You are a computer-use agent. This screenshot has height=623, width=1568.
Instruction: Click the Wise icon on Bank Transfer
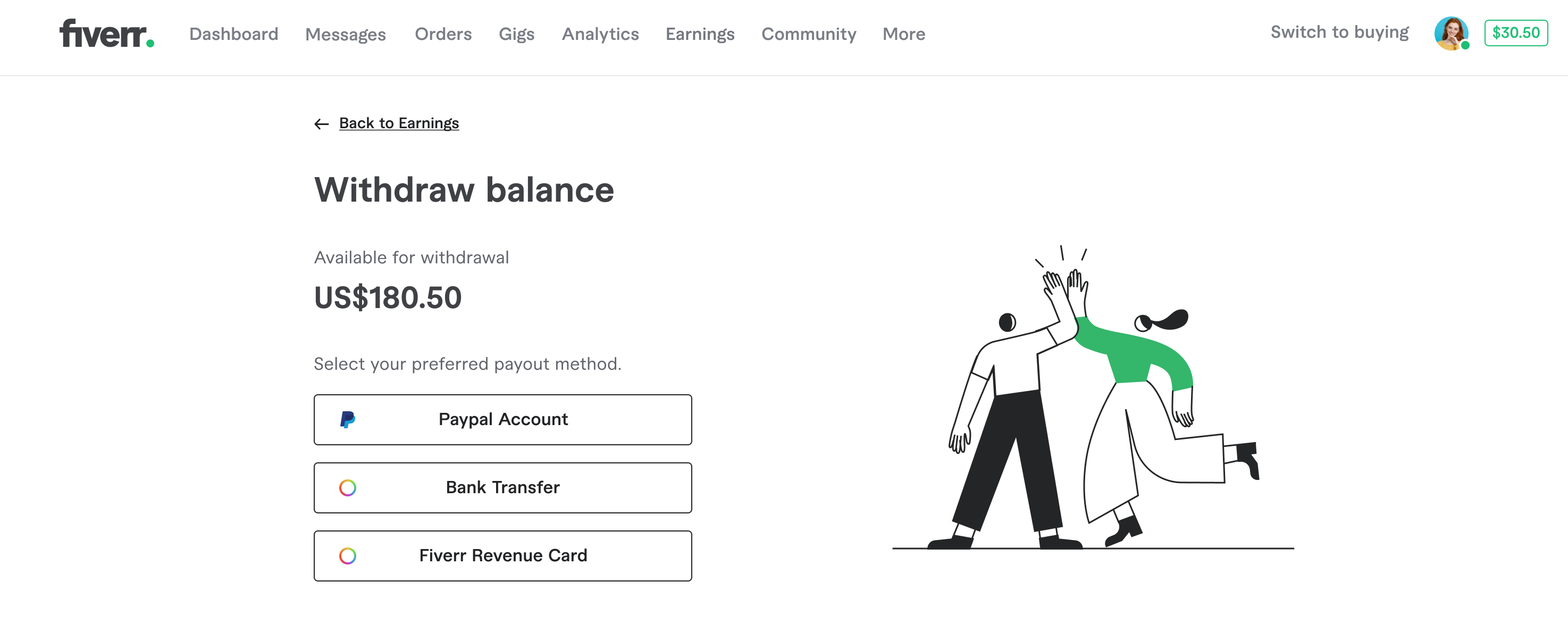348,488
